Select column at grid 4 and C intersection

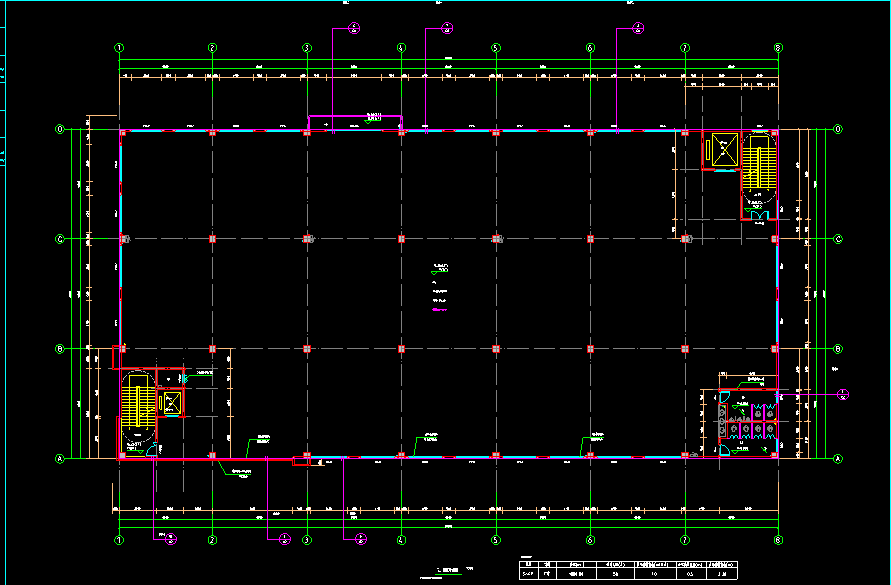(x=401, y=239)
